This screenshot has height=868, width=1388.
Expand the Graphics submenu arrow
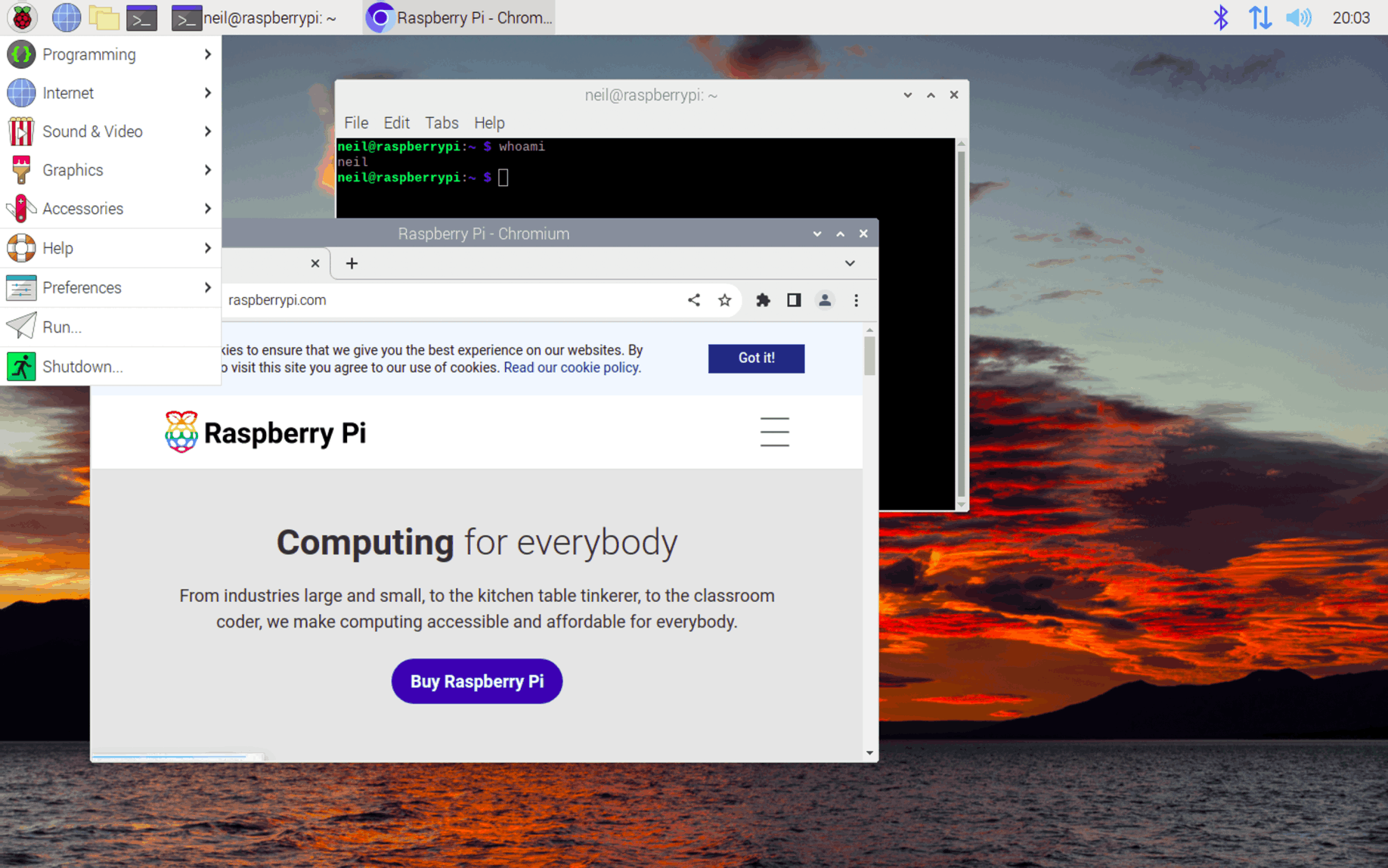tap(207, 170)
